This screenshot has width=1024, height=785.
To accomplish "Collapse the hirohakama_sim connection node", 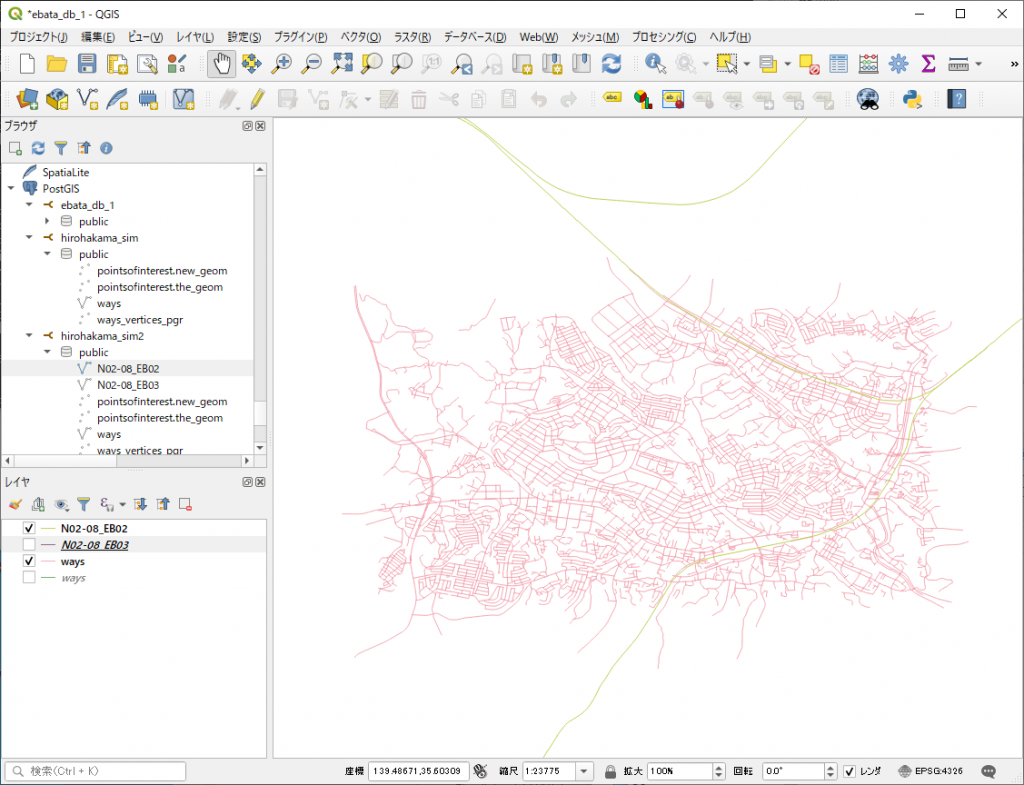I will click(29, 238).
